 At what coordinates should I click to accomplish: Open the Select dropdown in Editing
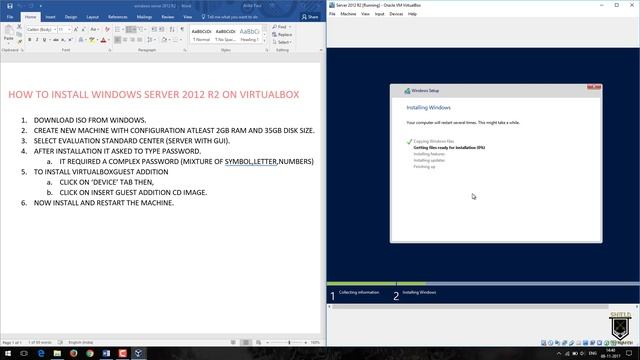pos(282,42)
